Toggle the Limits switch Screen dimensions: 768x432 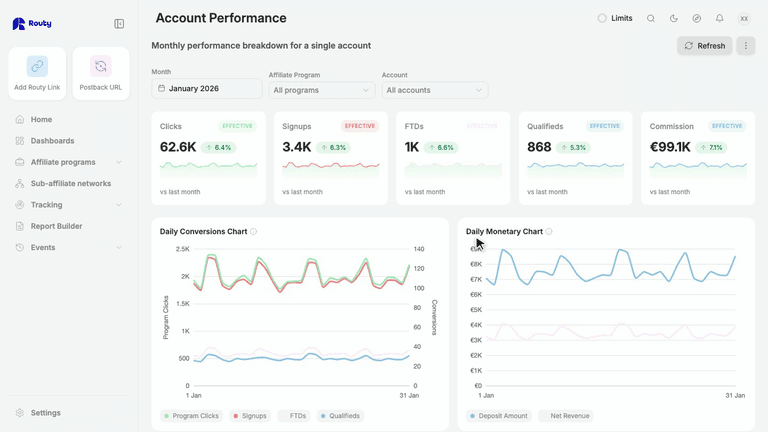(602, 18)
